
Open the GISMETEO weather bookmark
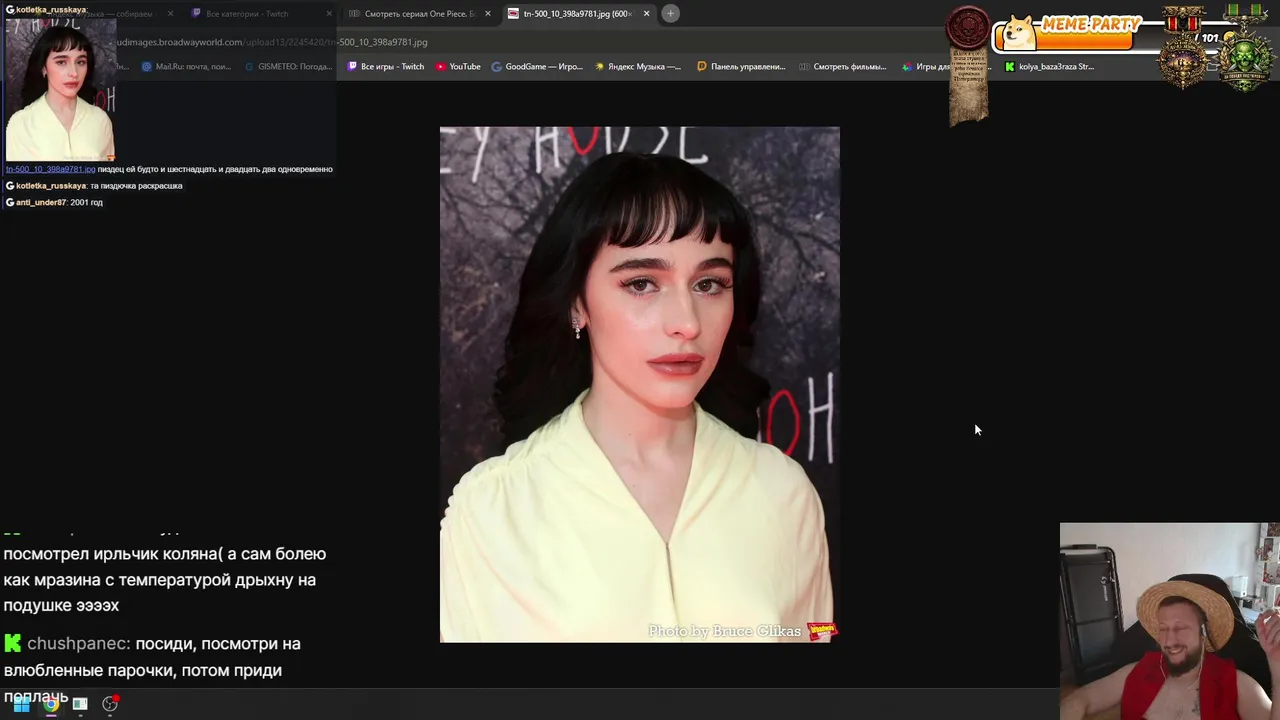287,66
